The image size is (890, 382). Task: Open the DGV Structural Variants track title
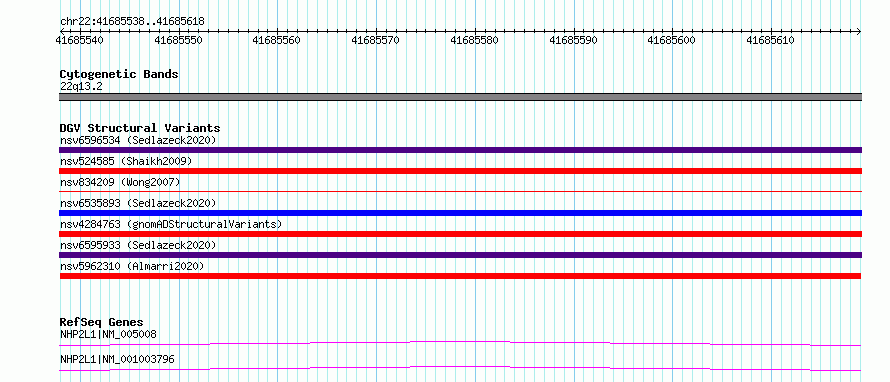click(140, 128)
